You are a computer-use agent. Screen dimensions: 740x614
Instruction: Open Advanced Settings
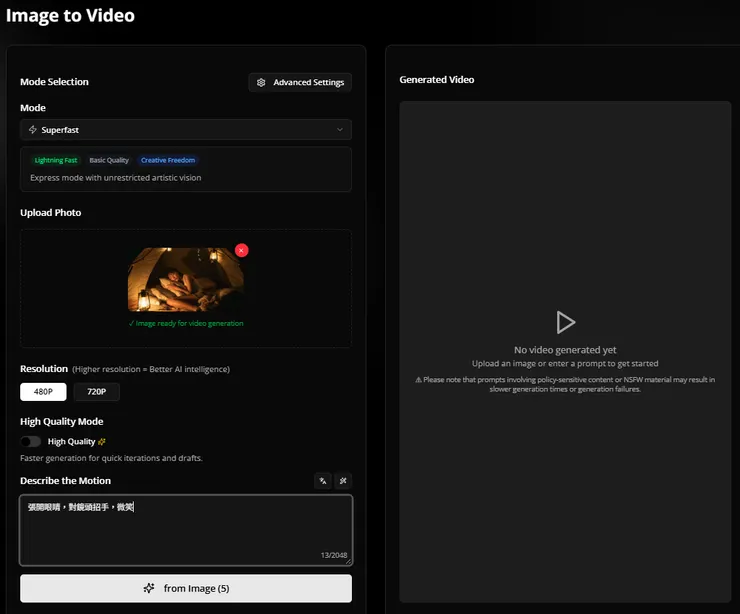[300, 82]
